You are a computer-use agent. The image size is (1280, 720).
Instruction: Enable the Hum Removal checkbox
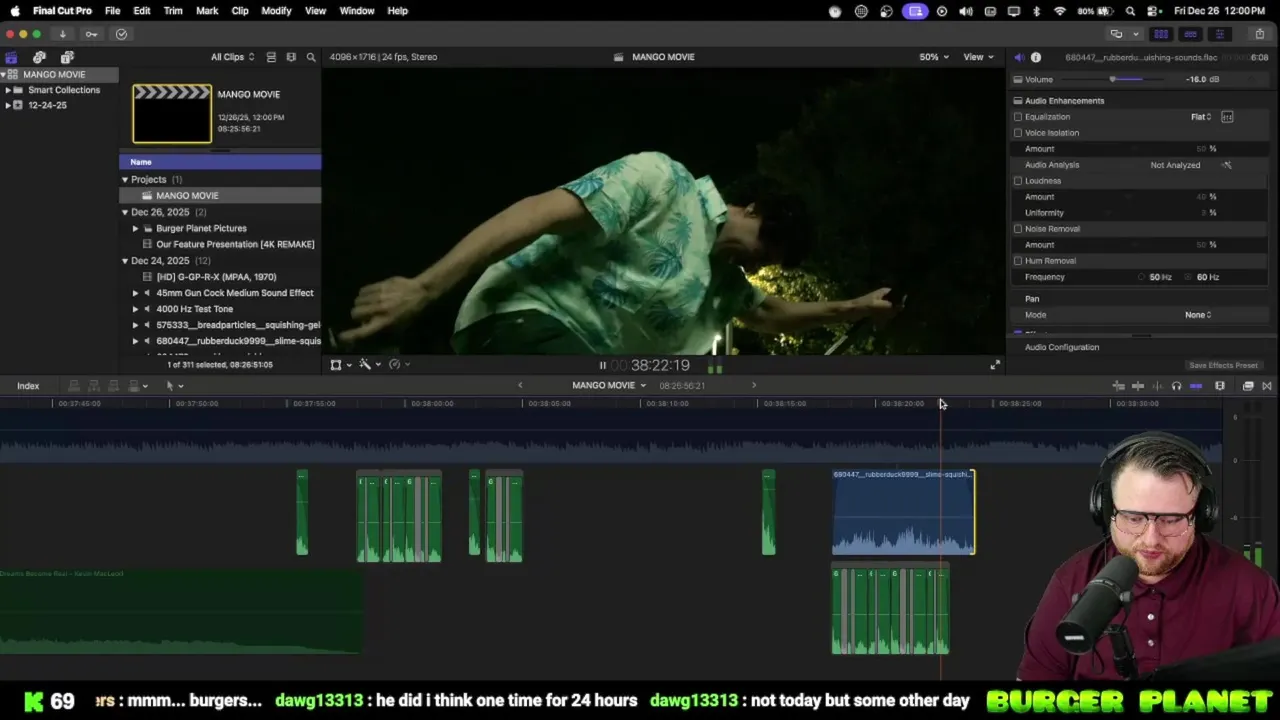(x=1018, y=261)
